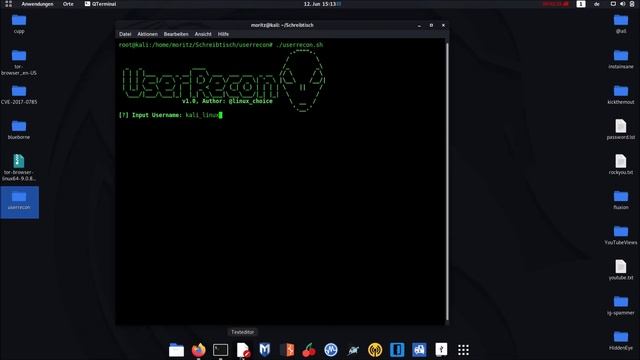Show all applications grid in dock
Viewport: 640px width, 360px height.
(463, 350)
